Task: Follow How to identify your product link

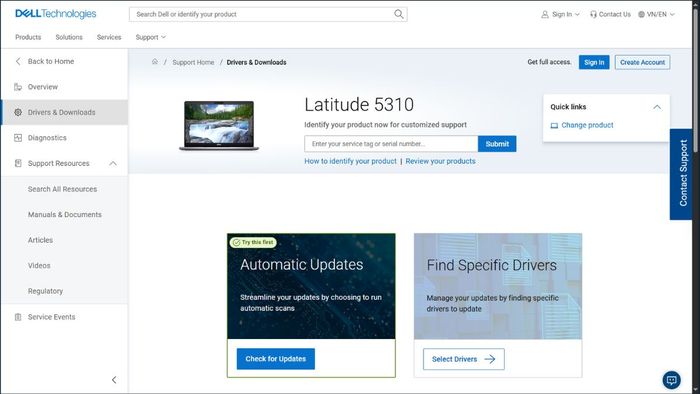Action: pos(350,161)
